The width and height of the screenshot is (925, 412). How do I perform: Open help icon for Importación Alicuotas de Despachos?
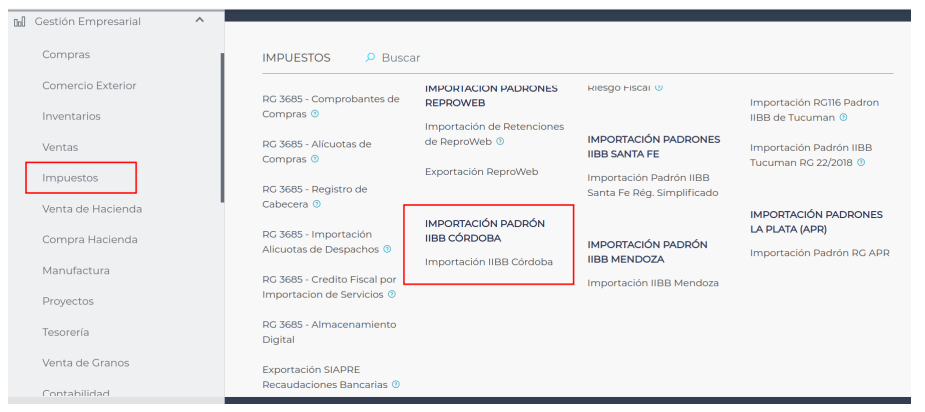(387, 249)
